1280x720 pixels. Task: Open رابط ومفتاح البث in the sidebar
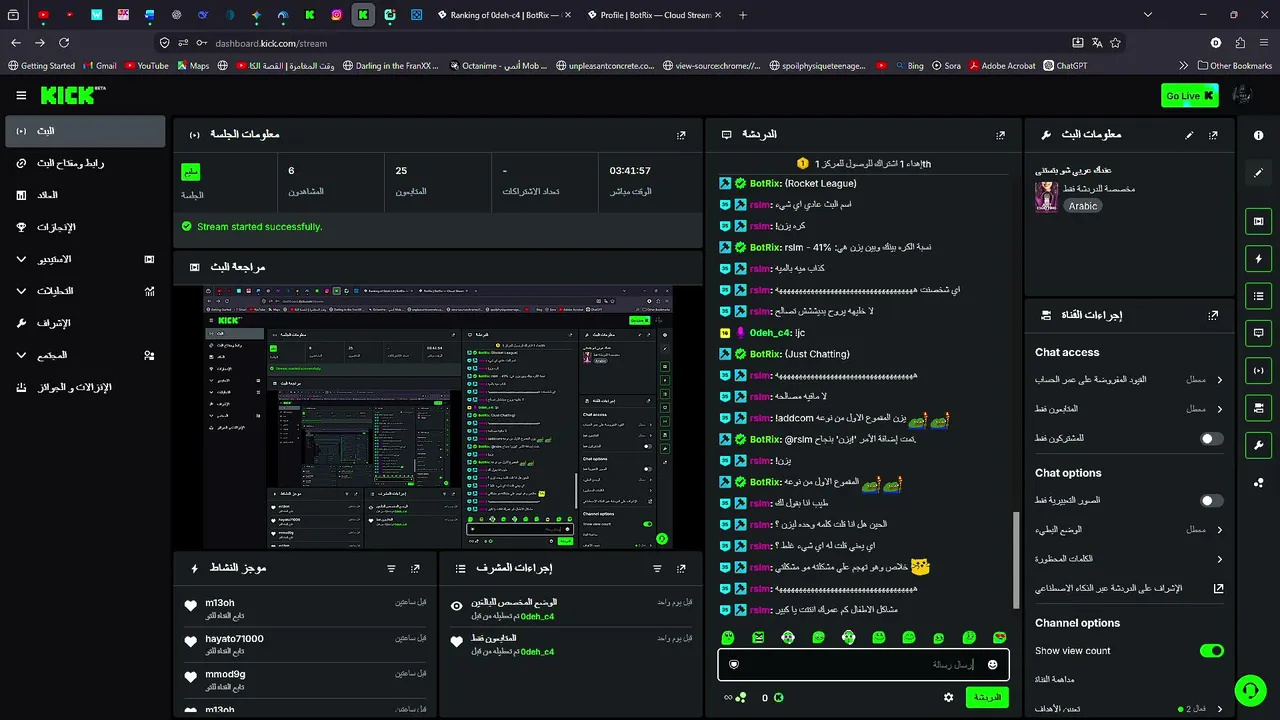pos(85,163)
